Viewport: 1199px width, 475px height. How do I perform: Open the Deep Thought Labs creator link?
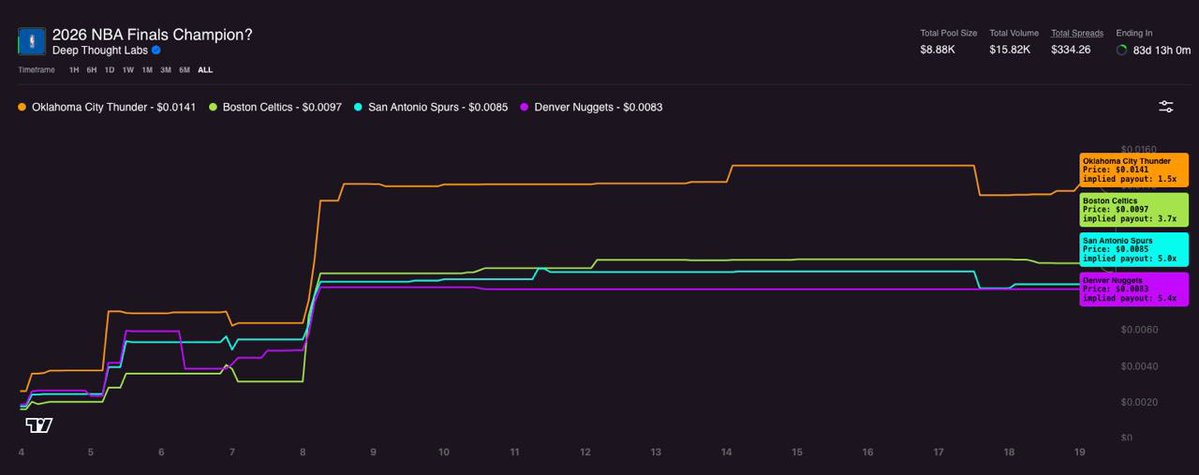pos(99,50)
